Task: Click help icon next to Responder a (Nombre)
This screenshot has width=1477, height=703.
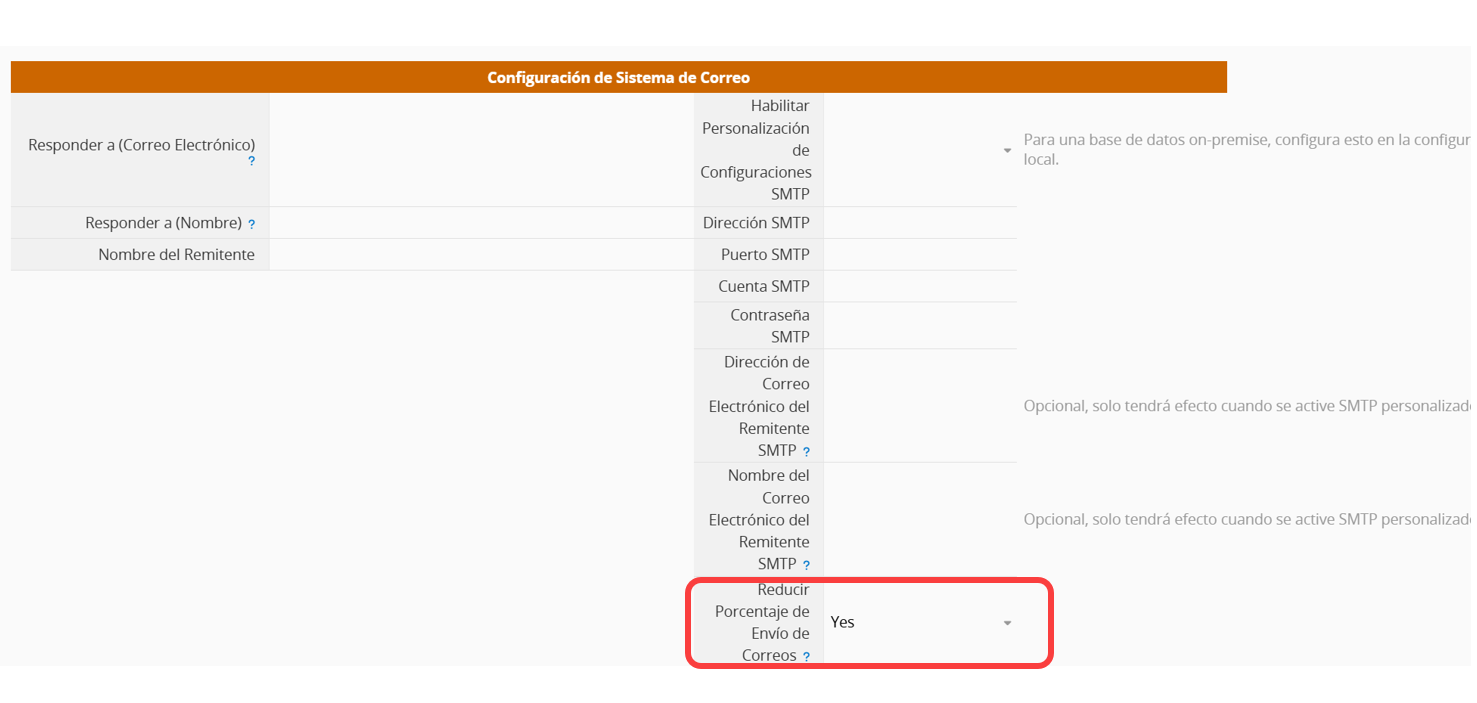Action: click(x=252, y=225)
